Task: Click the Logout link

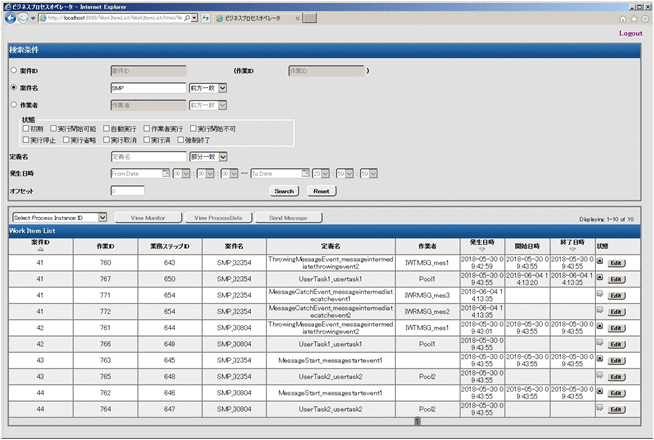Action: coord(630,33)
